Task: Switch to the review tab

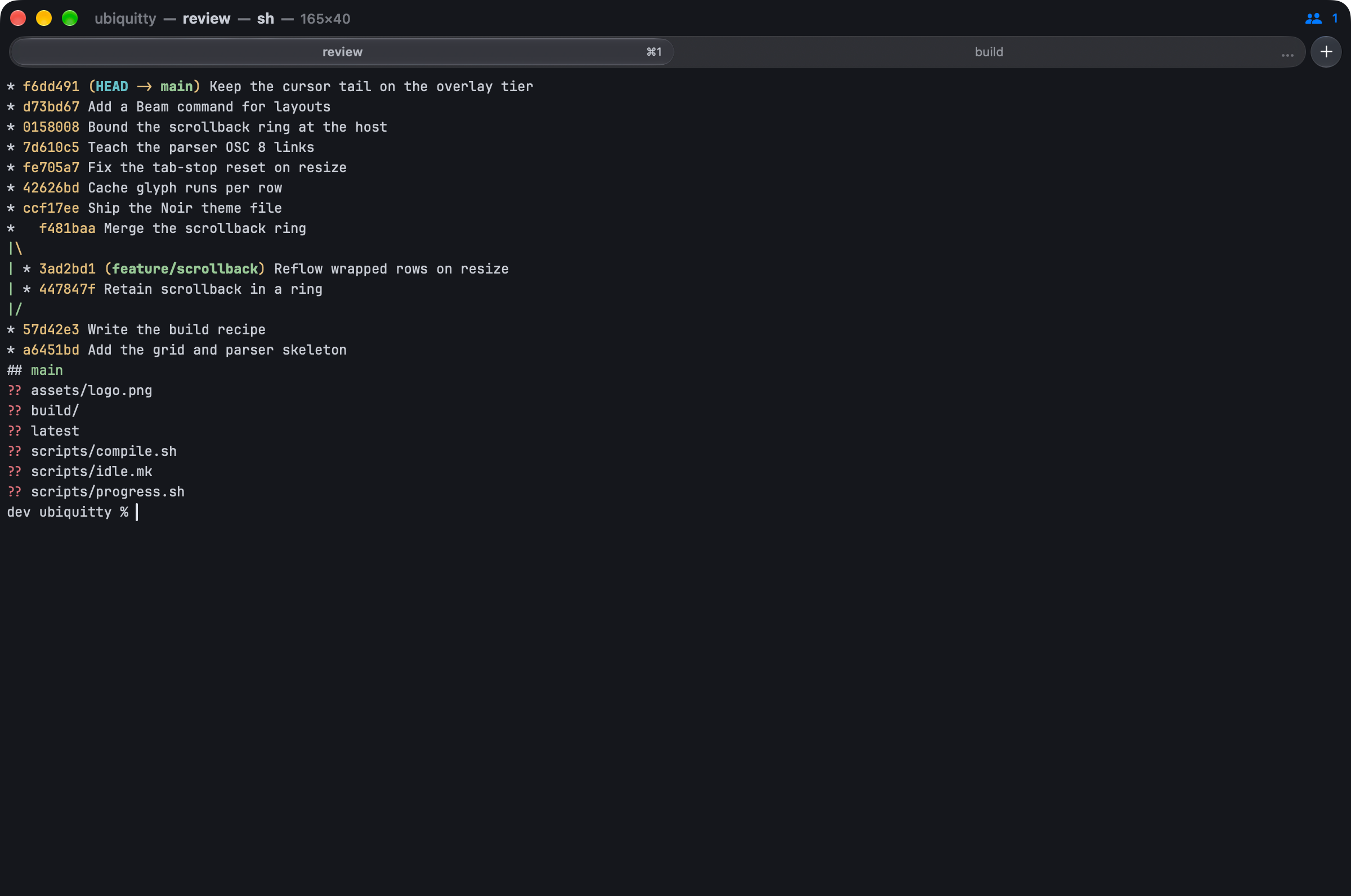Action: click(x=342, y=52)
